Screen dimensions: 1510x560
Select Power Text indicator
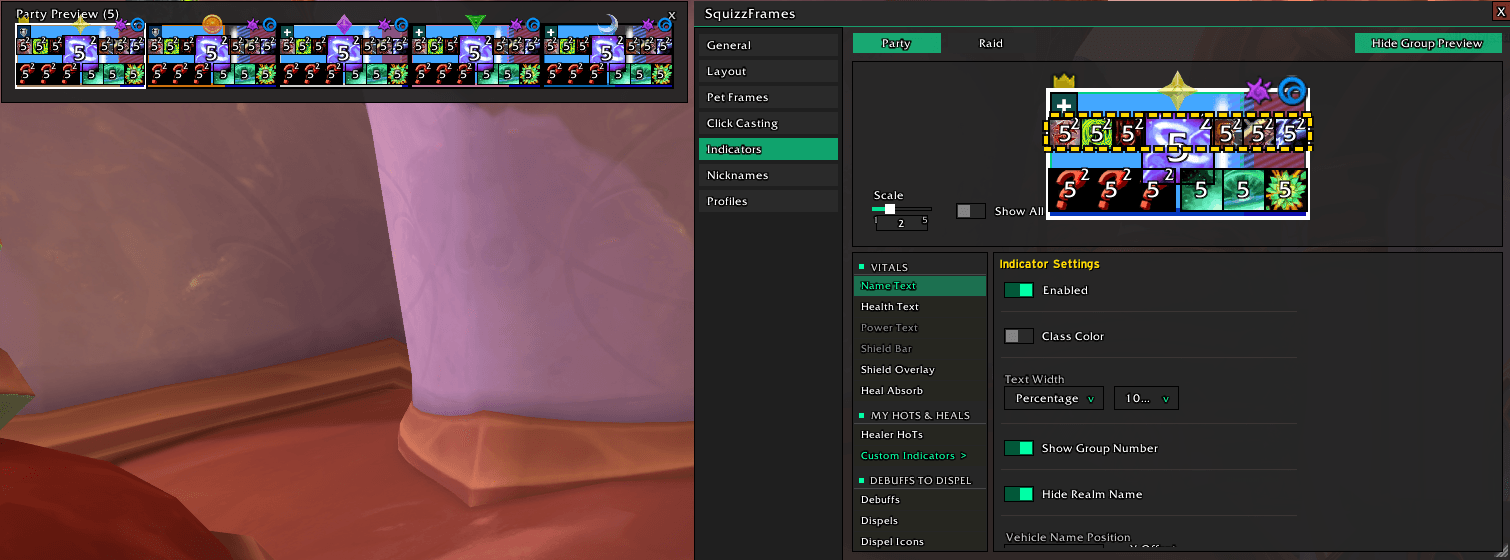point(921,328)
